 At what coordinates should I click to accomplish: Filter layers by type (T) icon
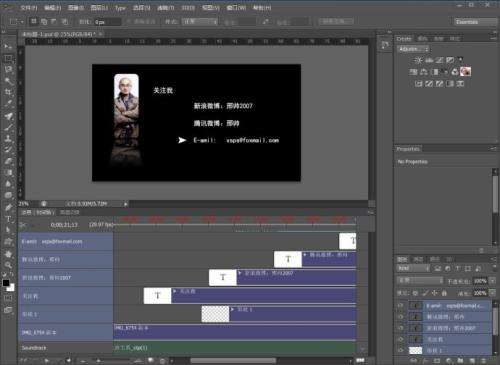[x=458, y=268]
